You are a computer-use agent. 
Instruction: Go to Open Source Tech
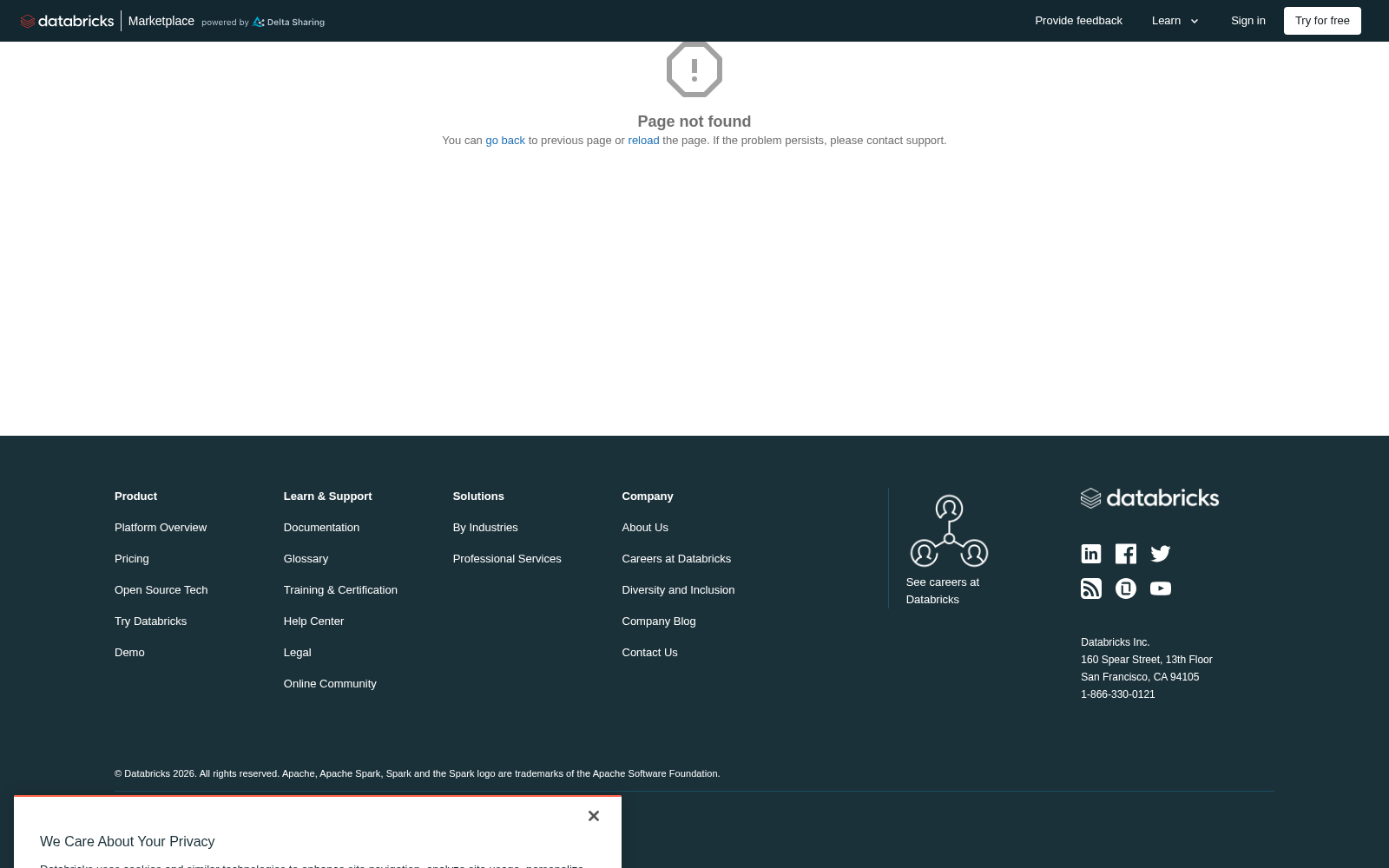161,590
